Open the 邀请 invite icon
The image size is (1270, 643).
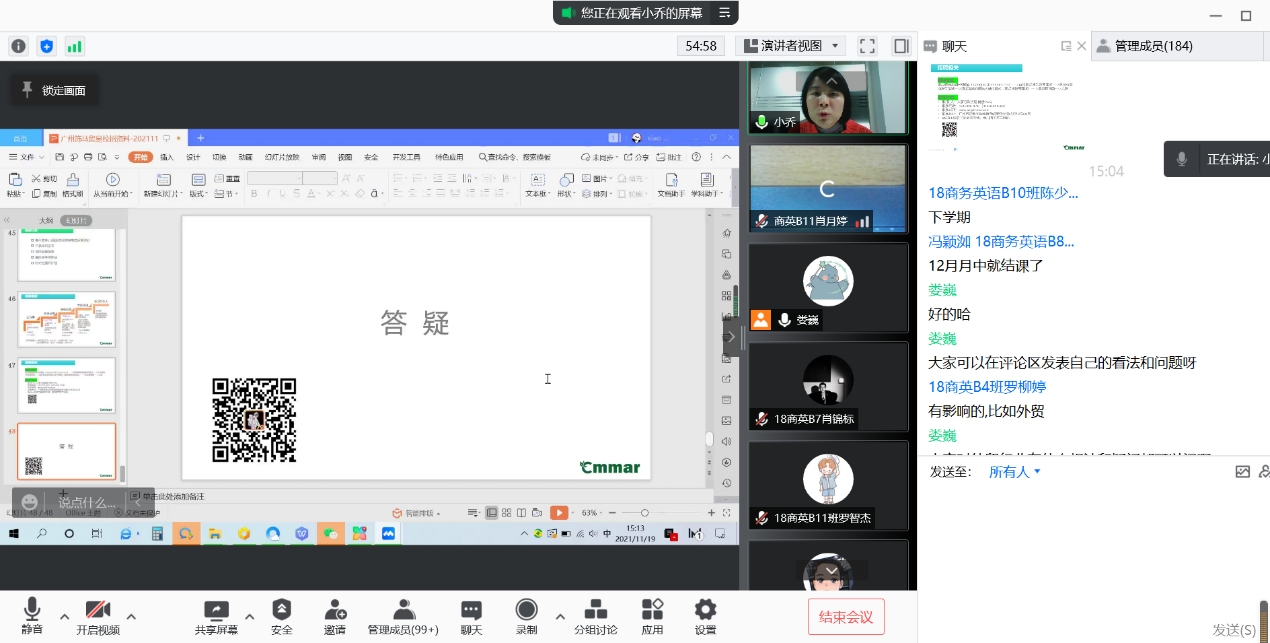pos(335,617)
